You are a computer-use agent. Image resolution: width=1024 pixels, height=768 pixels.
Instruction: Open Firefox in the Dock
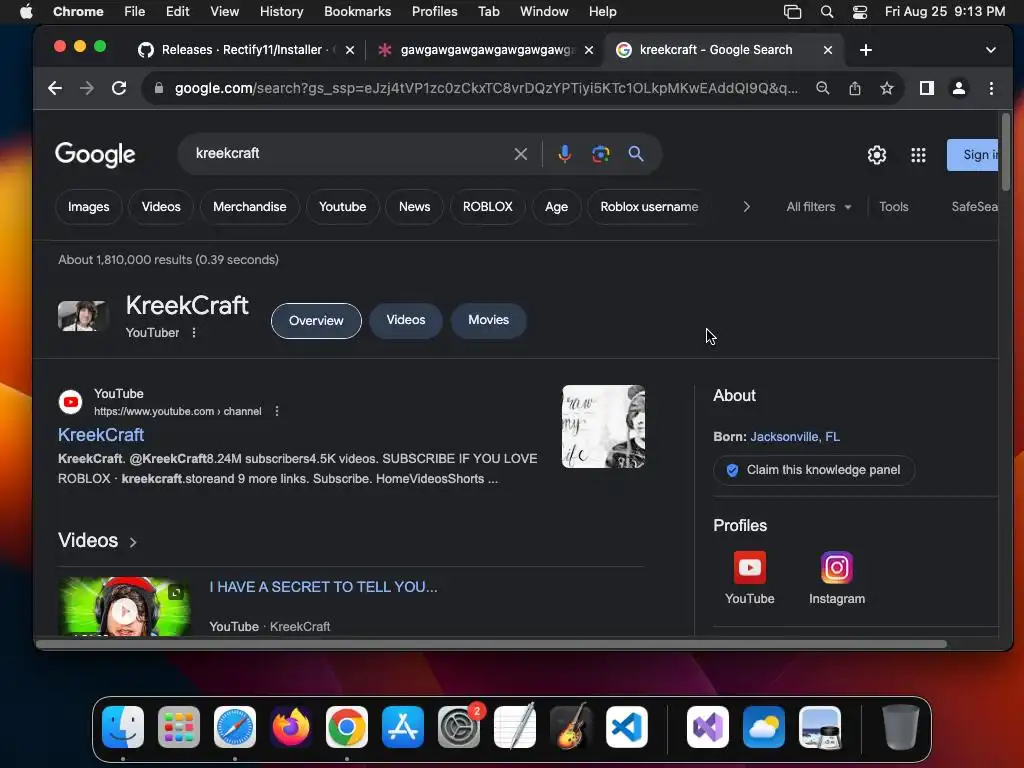[x=291, y=727]
